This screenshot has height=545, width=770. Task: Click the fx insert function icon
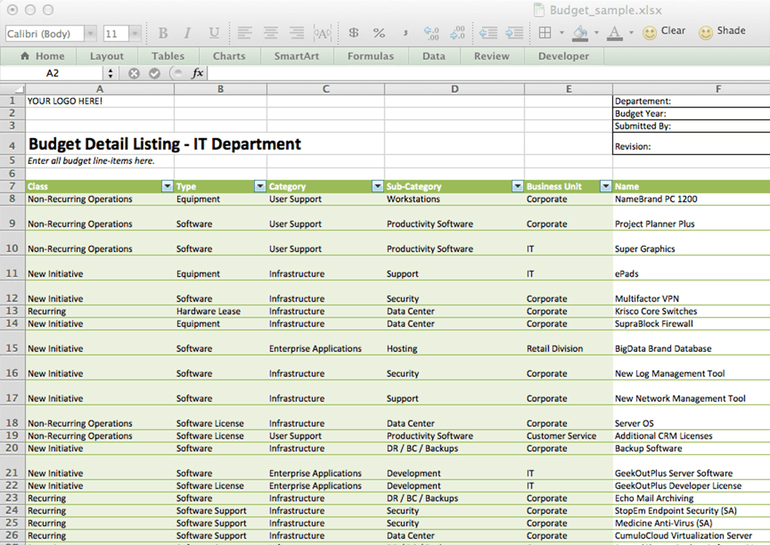(x=197, y=73)
